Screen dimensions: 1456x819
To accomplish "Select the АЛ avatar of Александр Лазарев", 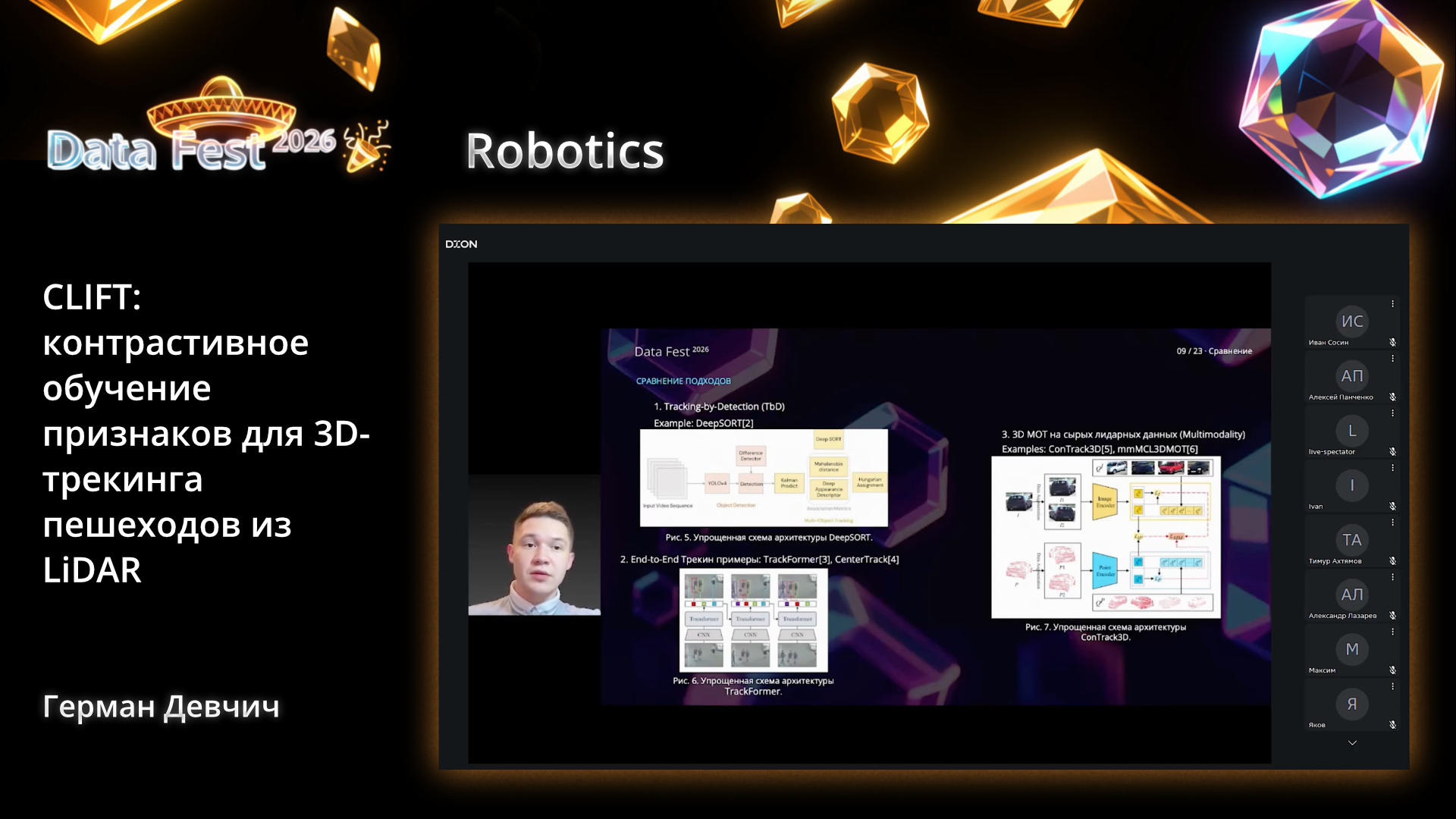I will coord(1352,595).
